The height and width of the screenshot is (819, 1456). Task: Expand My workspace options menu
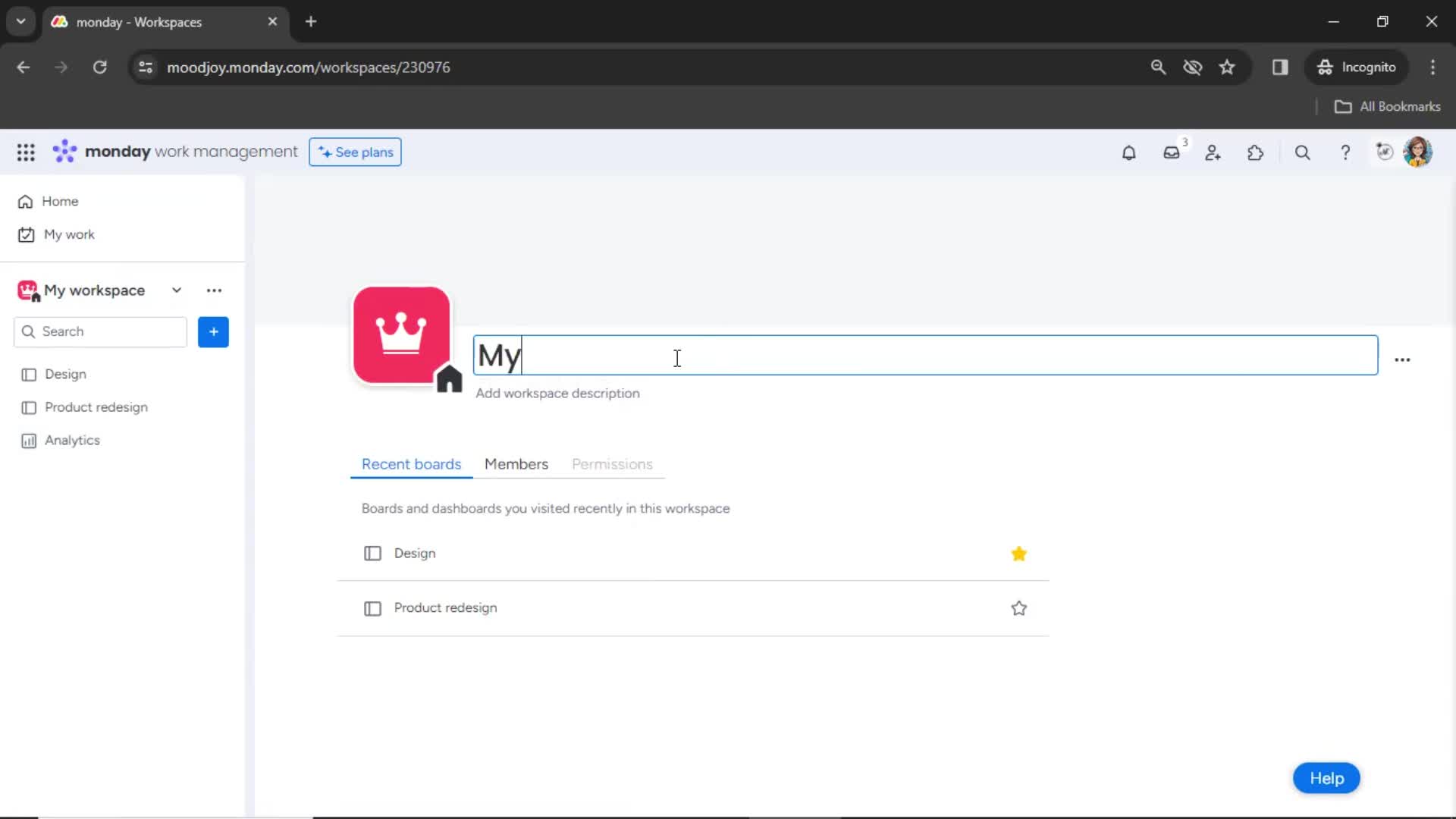(213, 290)
